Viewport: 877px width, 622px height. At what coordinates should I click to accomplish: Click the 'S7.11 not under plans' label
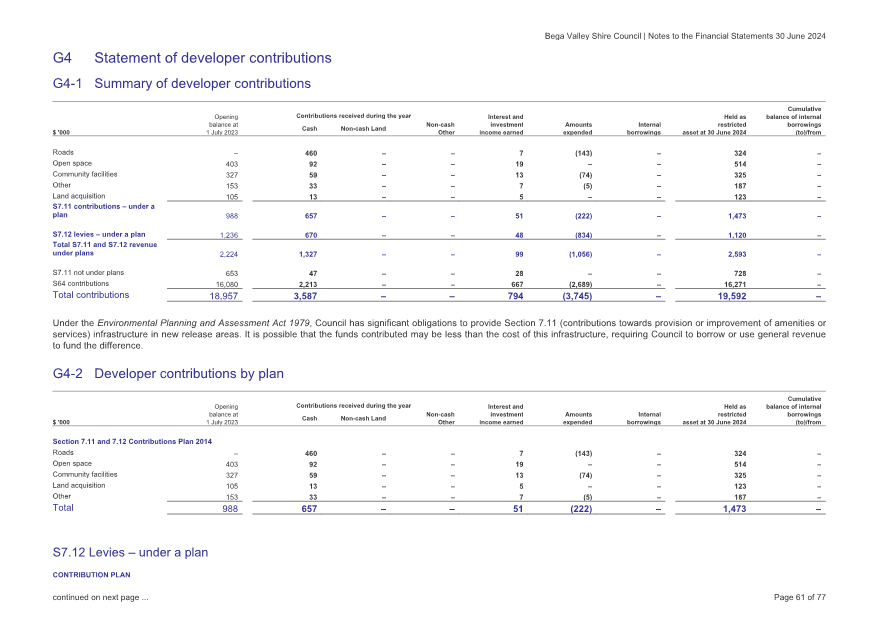pyautogui.click(x=88, y=272)
